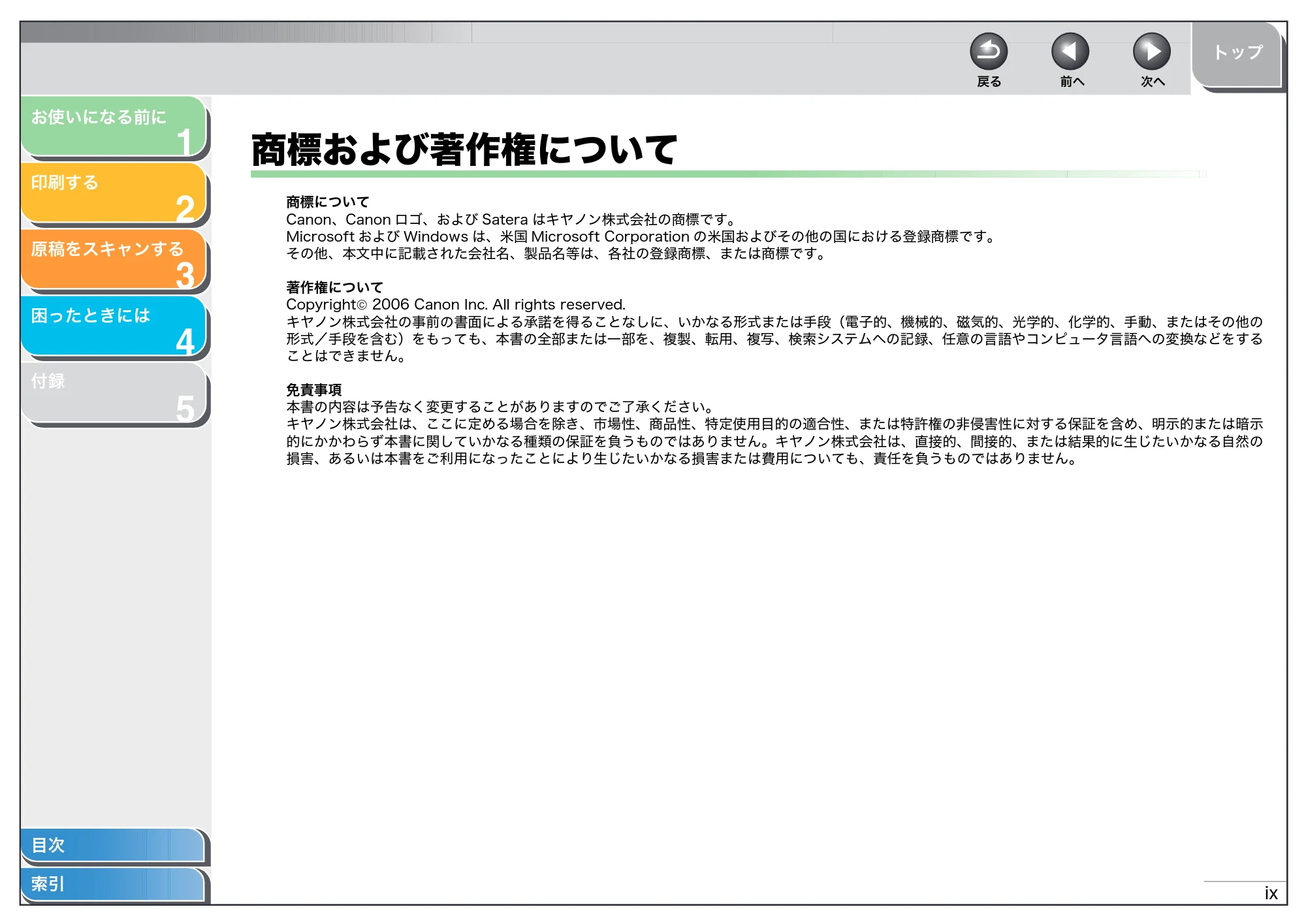Click the line starting Canon、Canon ロゴ

point(512,219)
